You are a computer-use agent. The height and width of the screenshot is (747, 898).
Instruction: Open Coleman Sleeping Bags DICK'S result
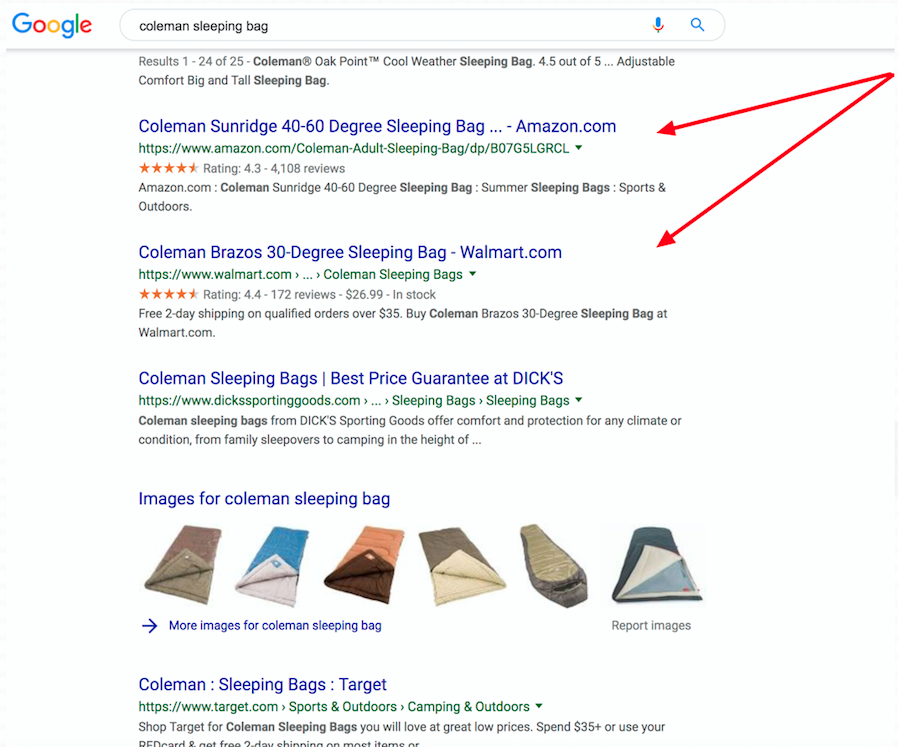pos(350,378)
